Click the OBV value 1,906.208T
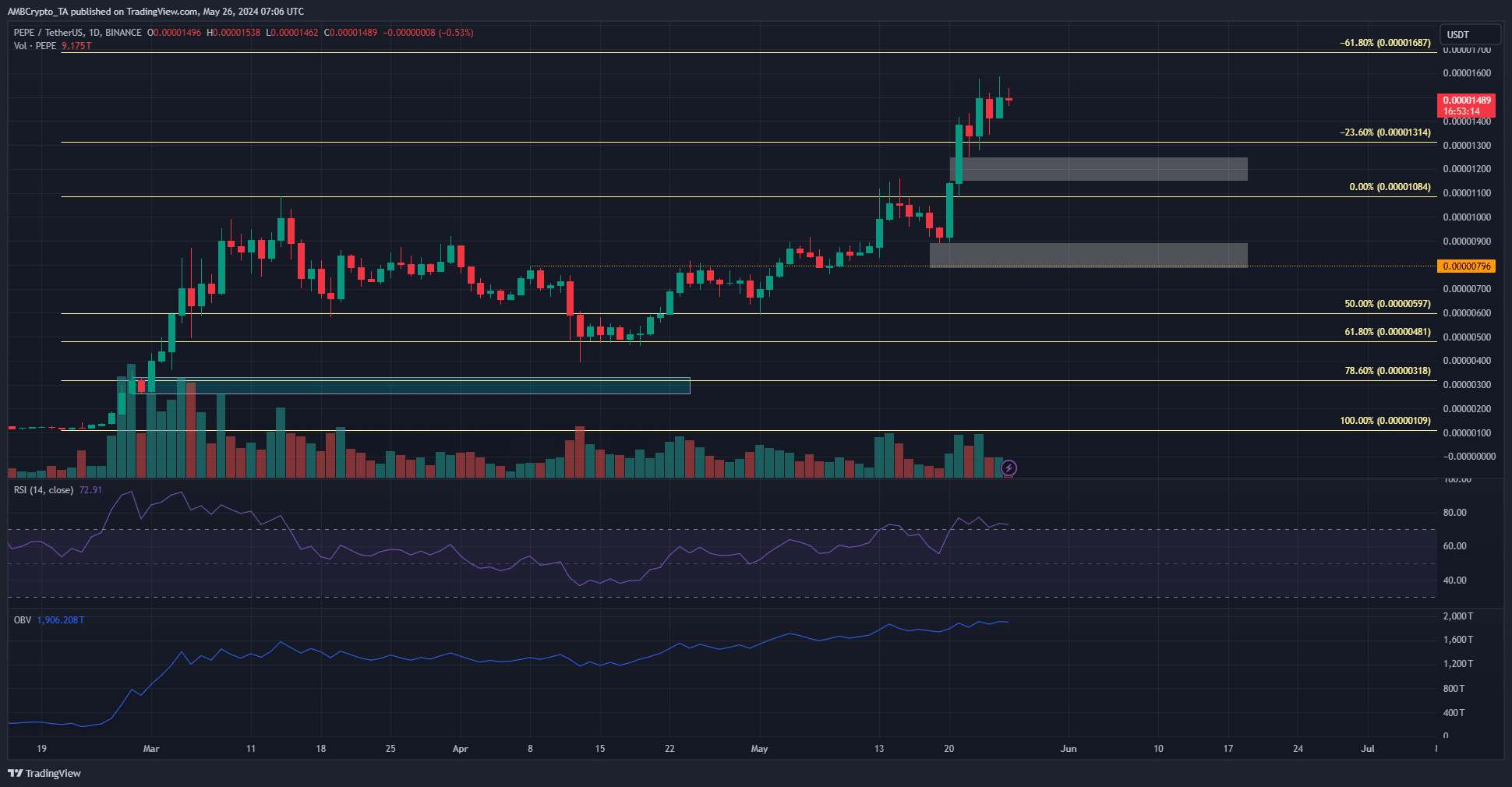1512x787 pixels. (x=61, y=620)
